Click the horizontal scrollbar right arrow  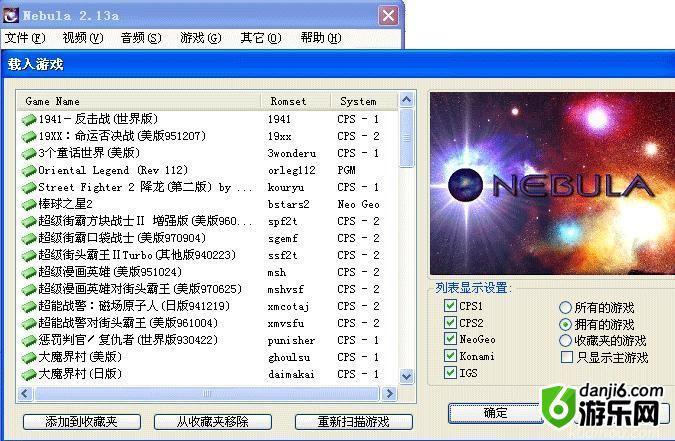point(389,394)
